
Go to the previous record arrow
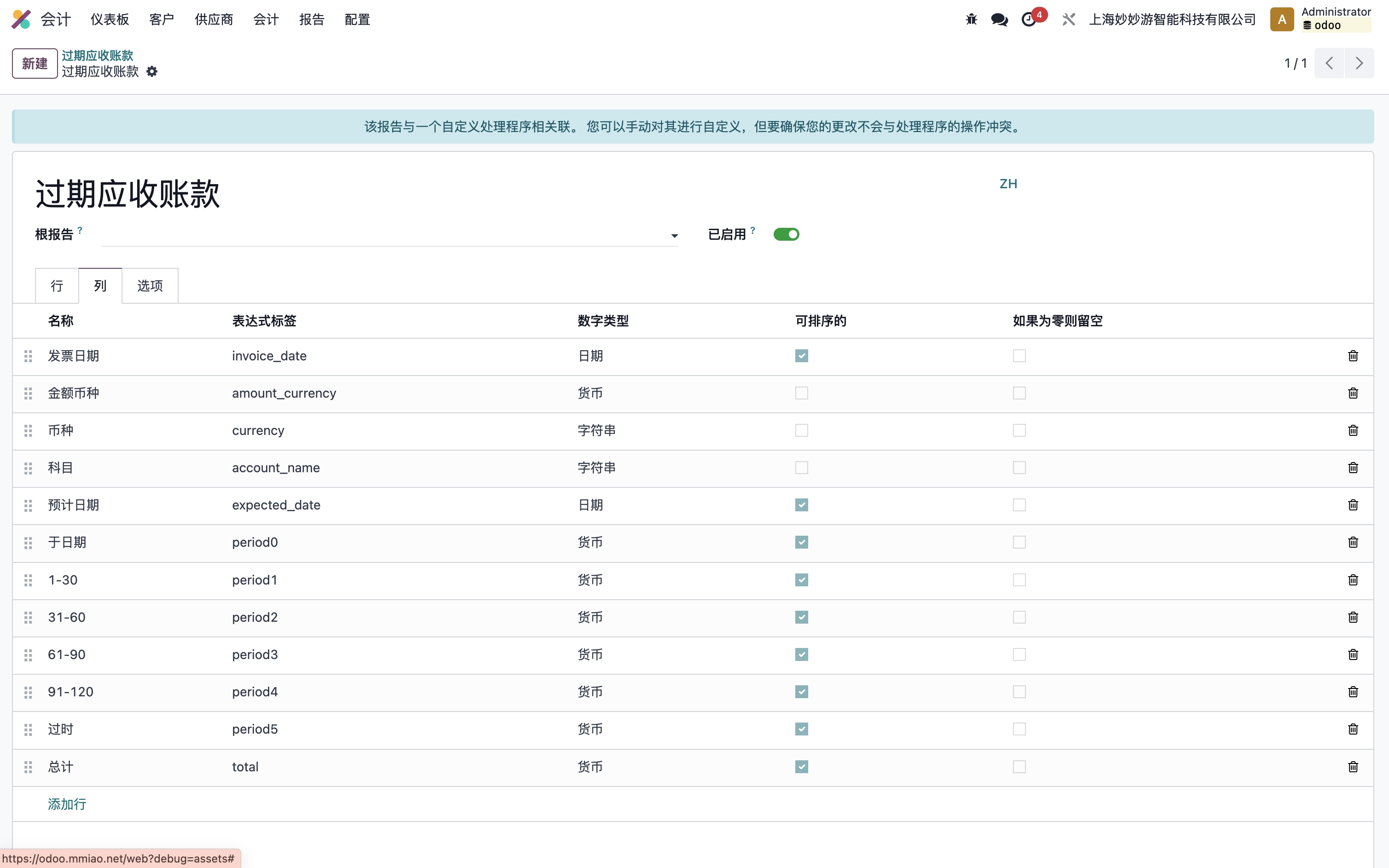pyautogui.click(x=1329, y=63)
